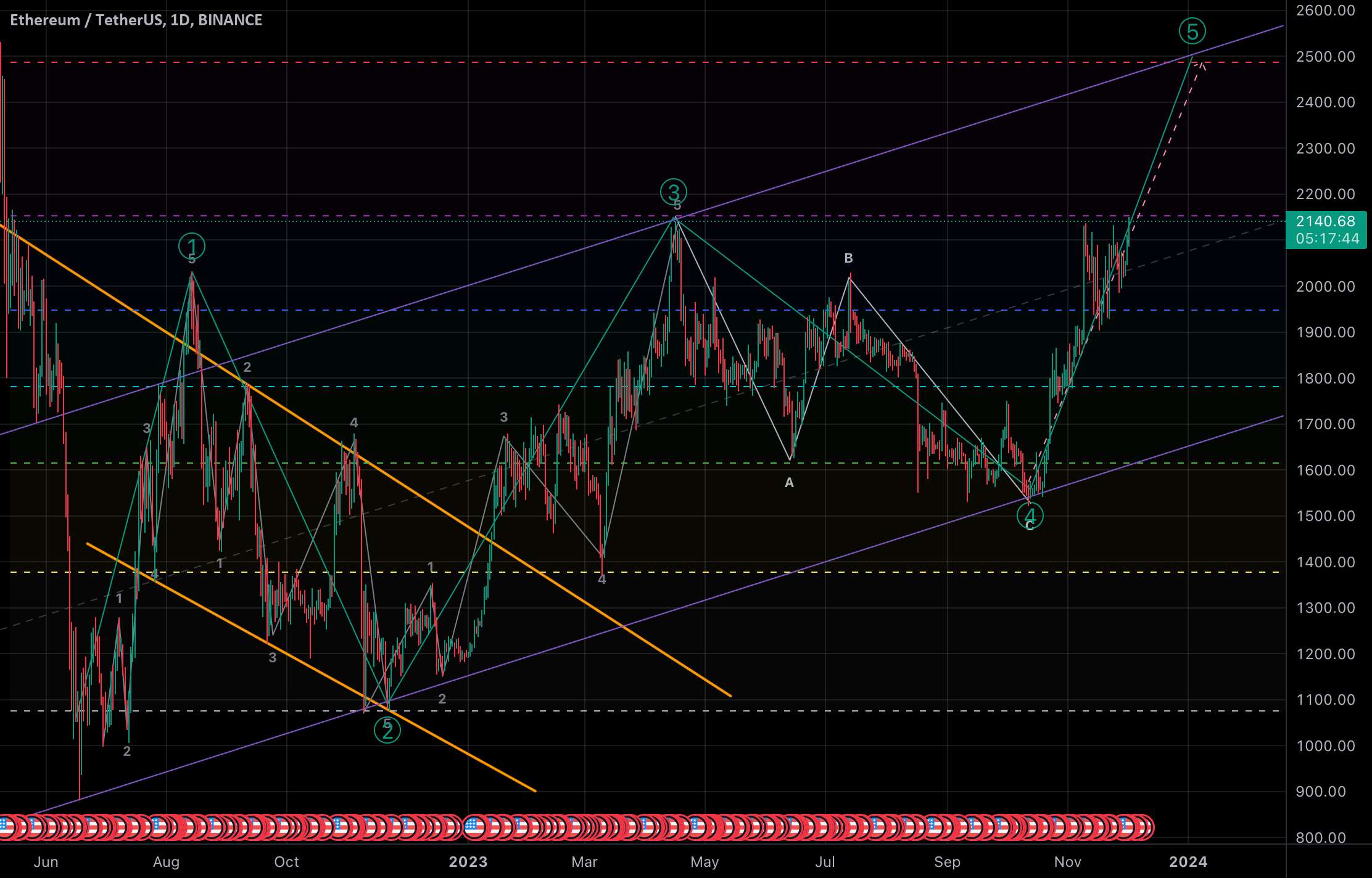
Task: Click the 2300.00 price axis label
Action: coord(1326,149)
